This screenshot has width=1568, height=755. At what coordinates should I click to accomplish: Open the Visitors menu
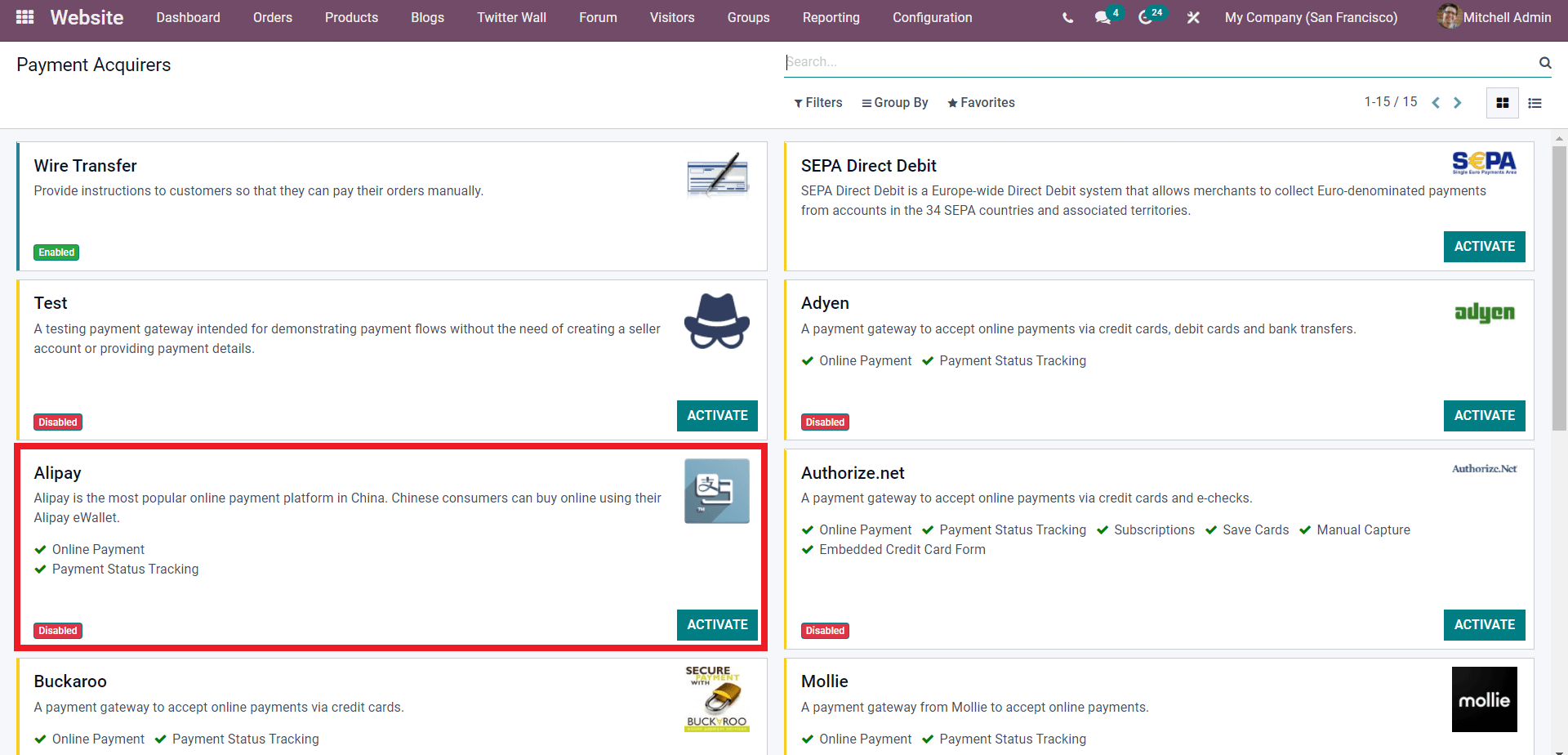point(672,17)
